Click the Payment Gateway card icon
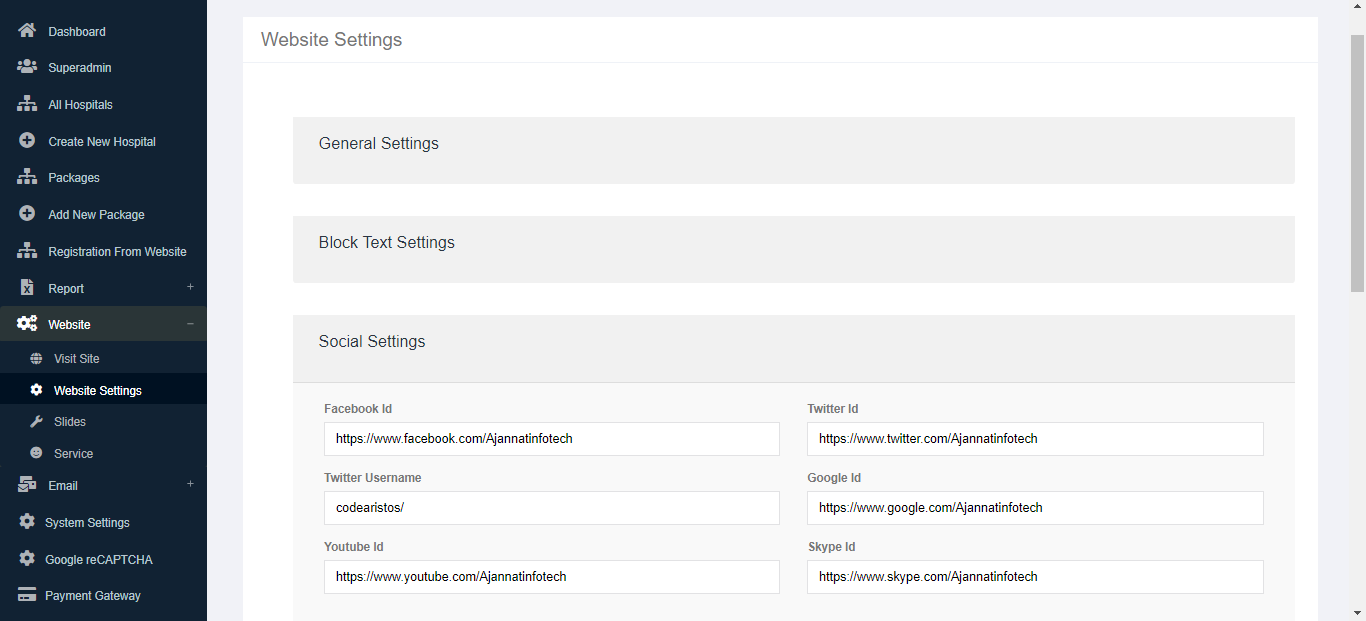Screen dimensions: 1366x621 point(27,596)
